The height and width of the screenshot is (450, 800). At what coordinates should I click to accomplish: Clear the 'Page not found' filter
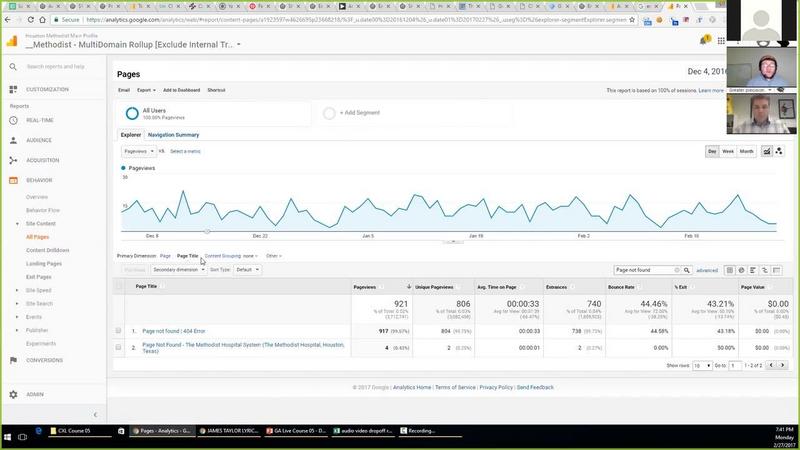677,270
